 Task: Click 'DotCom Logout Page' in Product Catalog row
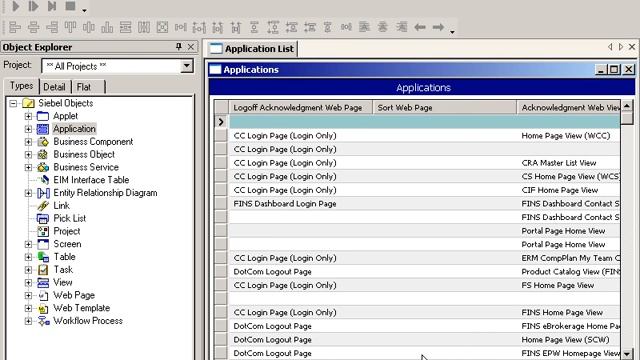(300, 272)
